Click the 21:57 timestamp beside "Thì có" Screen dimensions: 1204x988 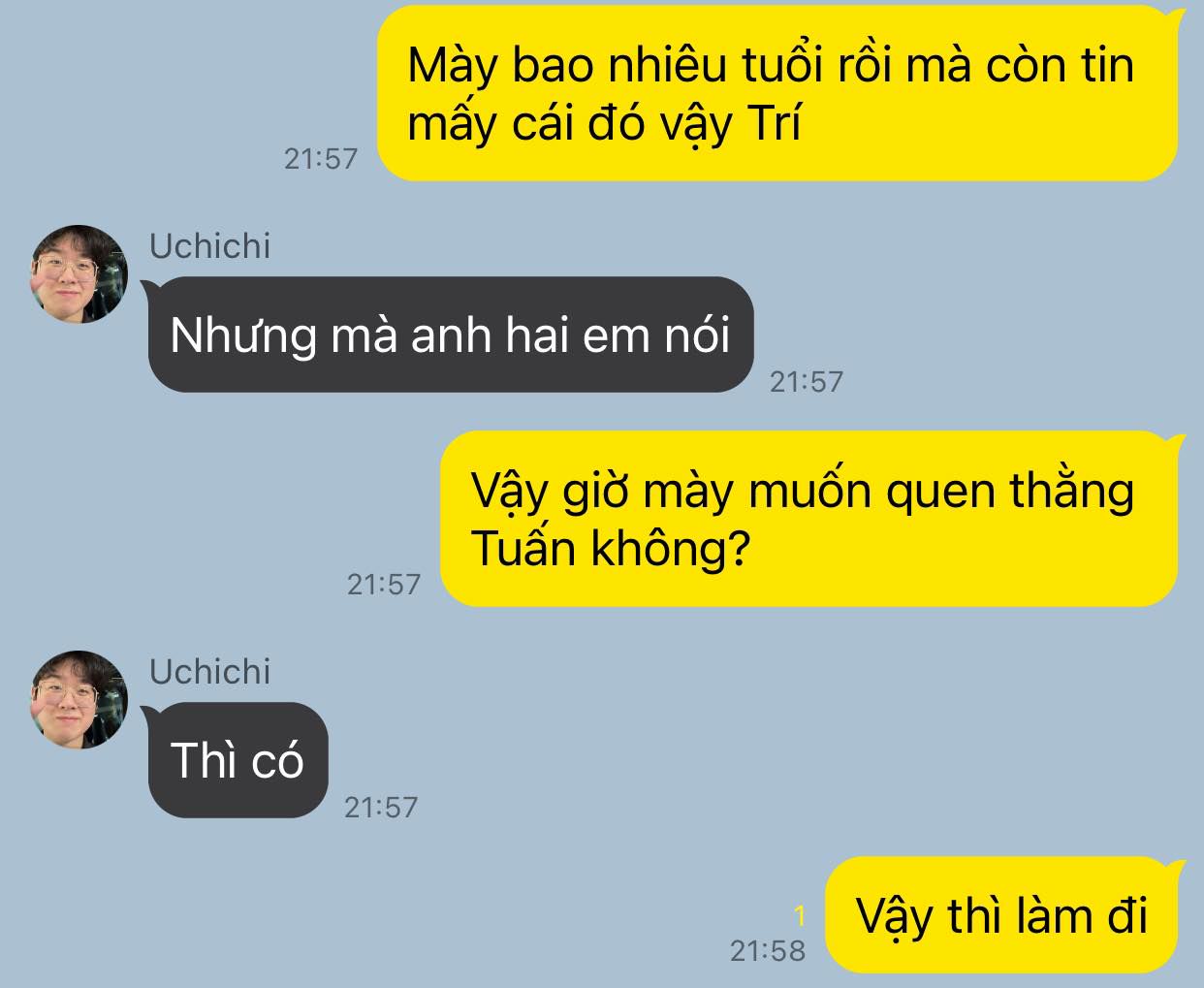click(381, 807)
